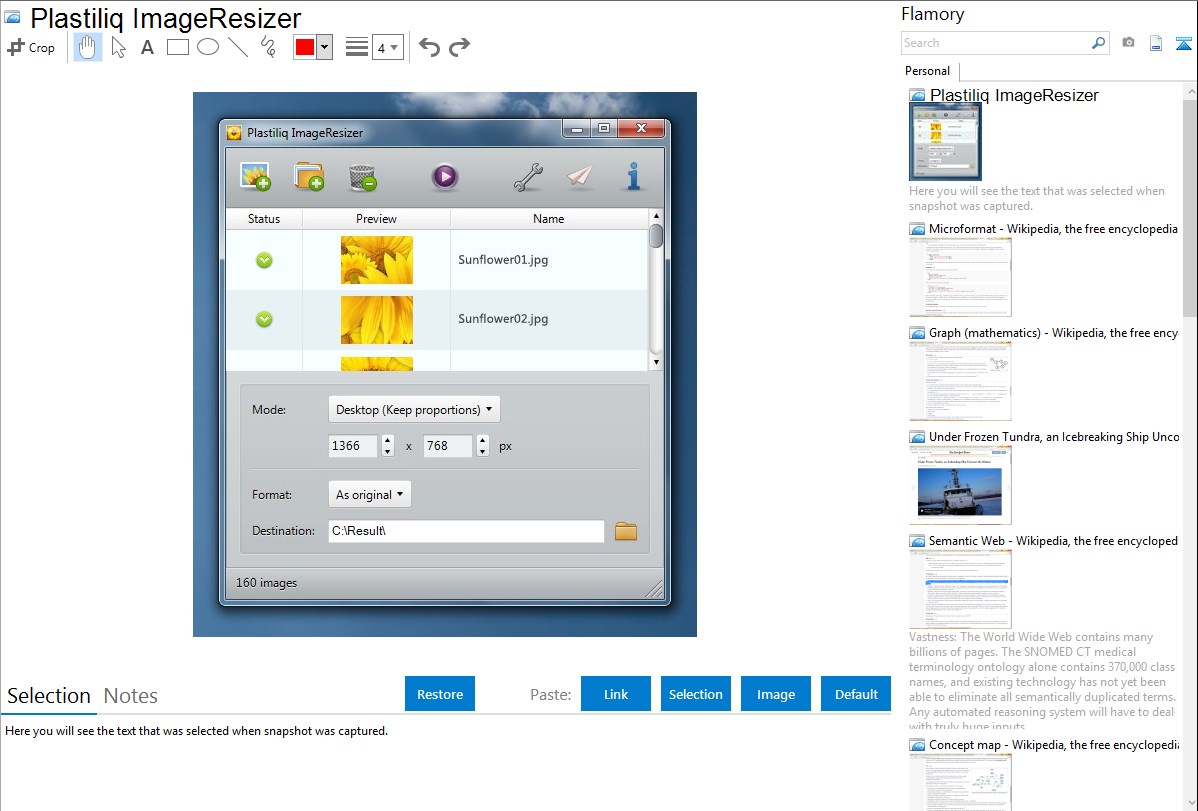
Task: Click green status icon for Sunflower01.jpg
Action: [264, 261]
